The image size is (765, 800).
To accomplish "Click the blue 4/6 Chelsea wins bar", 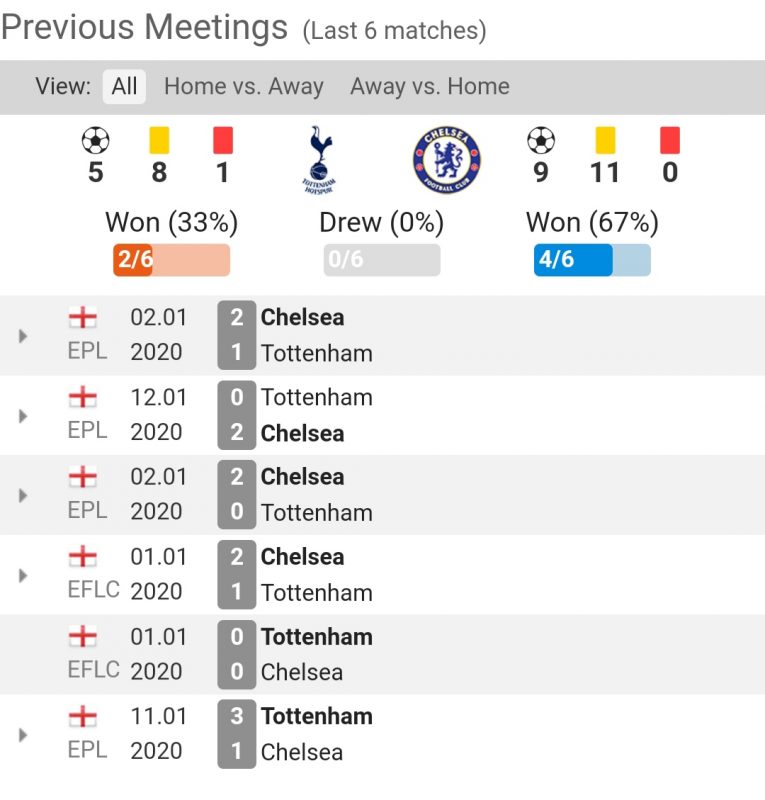I will [591, 260].
